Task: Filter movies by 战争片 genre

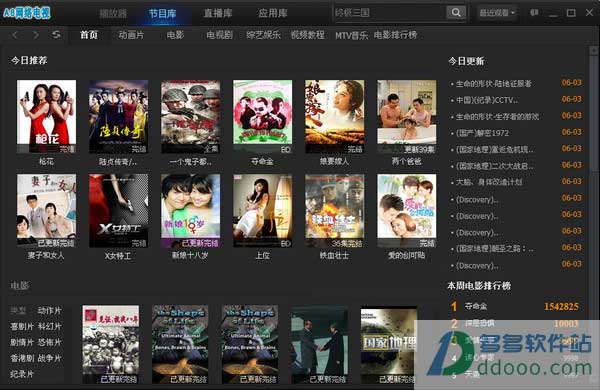Action: click(x=49, y=358)
